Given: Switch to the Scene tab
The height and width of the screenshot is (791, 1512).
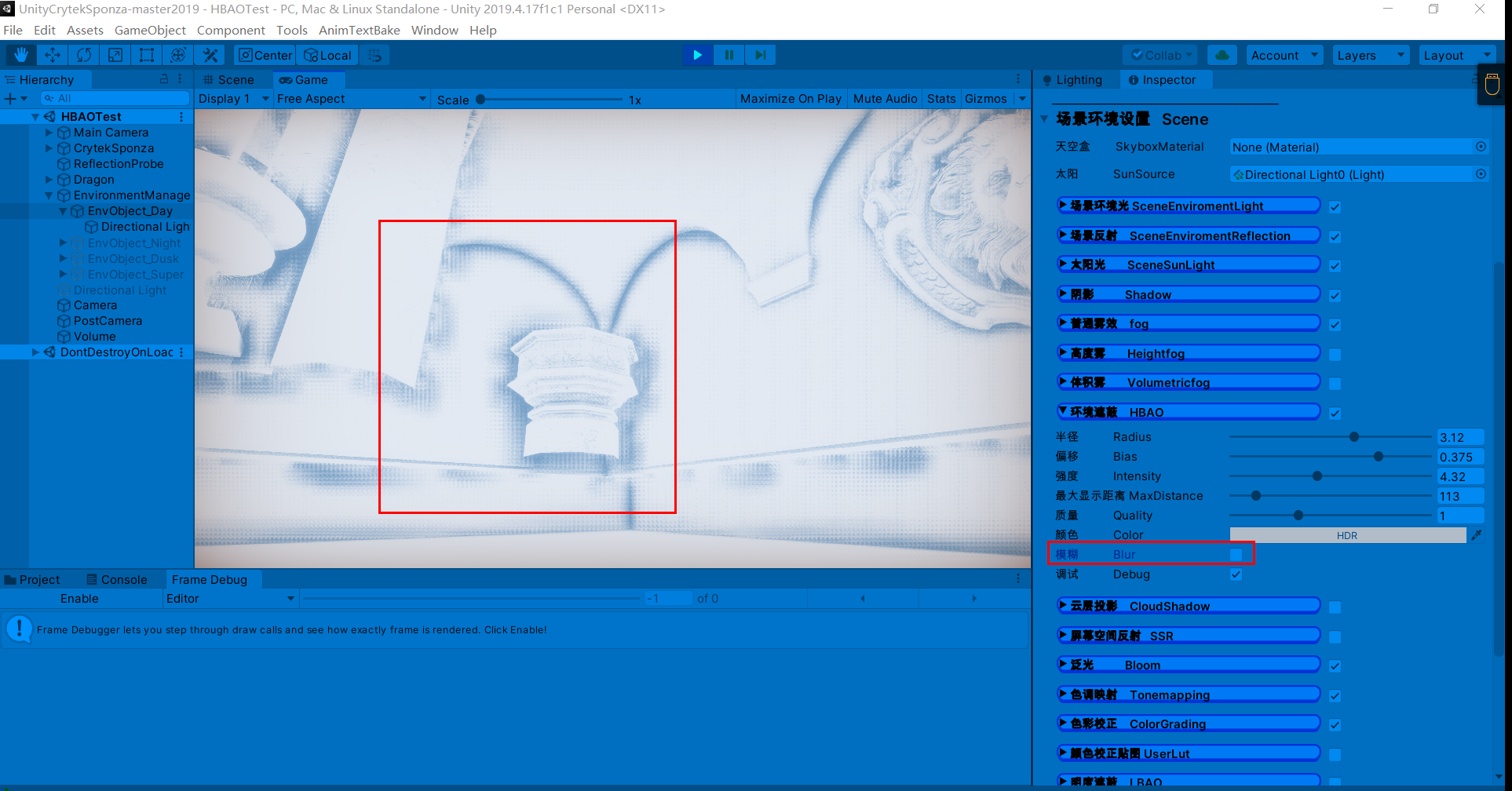Looking at the screenshot, I should [228, 79].
